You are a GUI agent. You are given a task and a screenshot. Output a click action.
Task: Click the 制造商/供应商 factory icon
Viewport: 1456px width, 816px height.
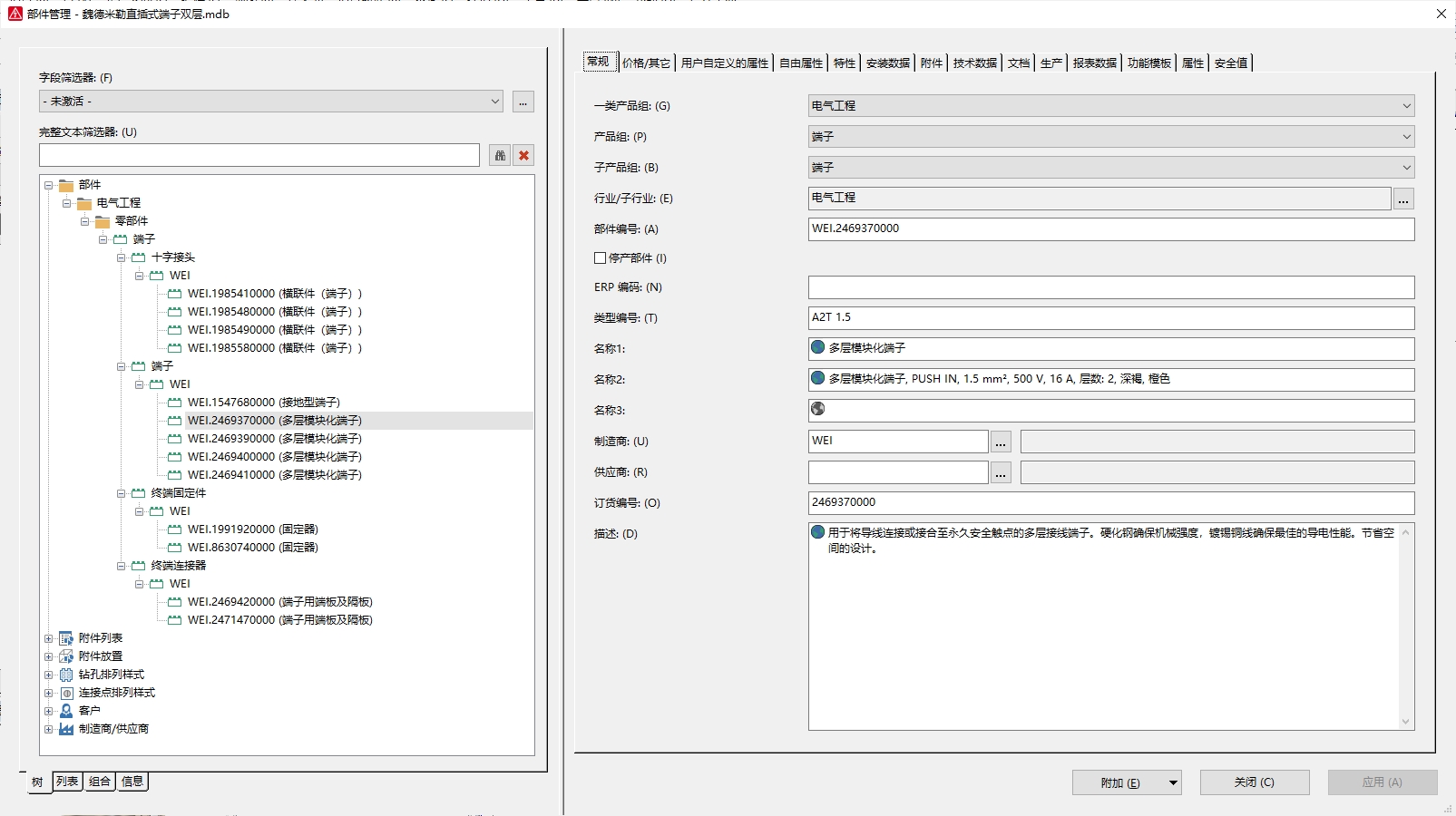(66, 729)
